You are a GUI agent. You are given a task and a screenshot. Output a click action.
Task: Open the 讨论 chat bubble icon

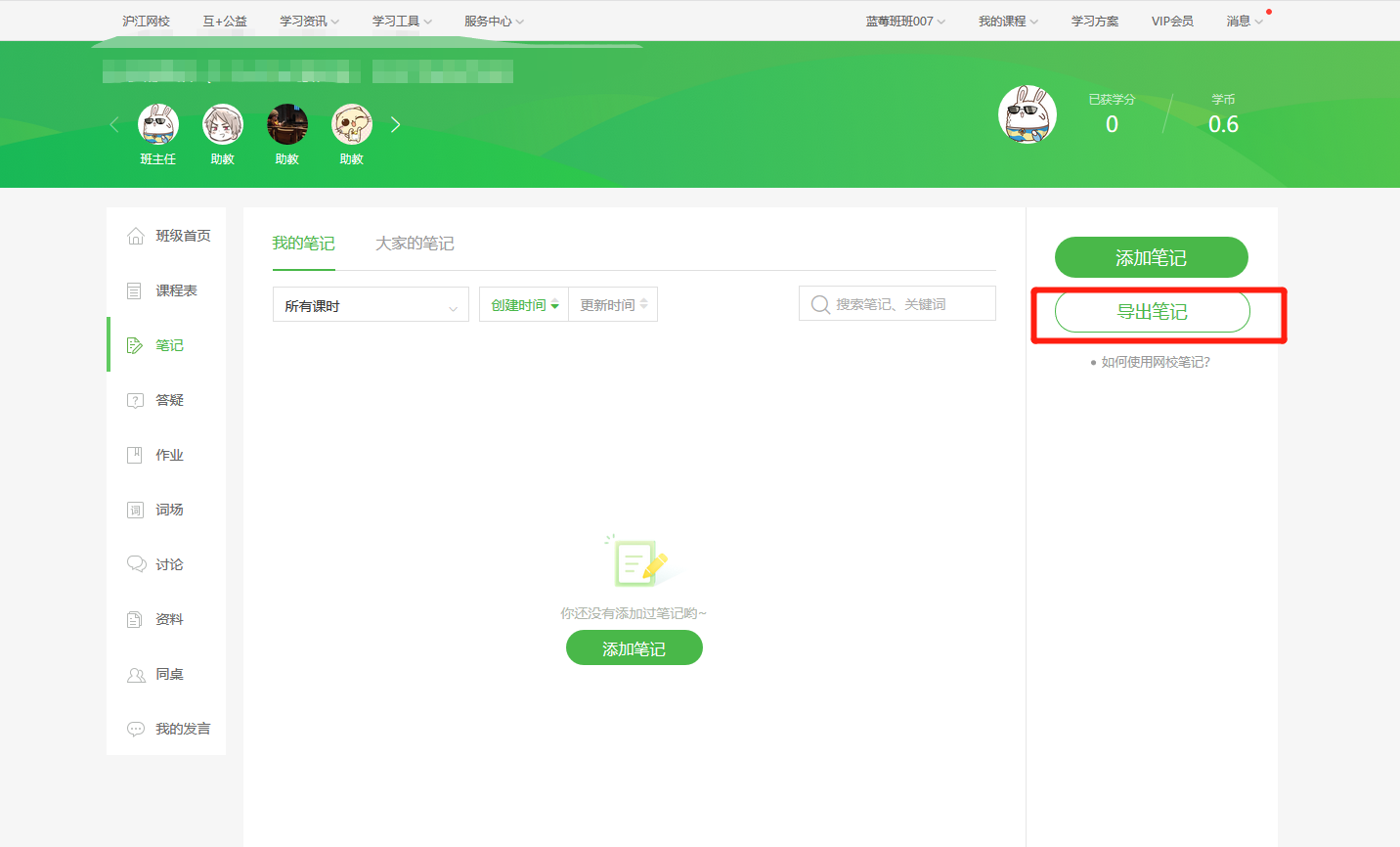136,564
